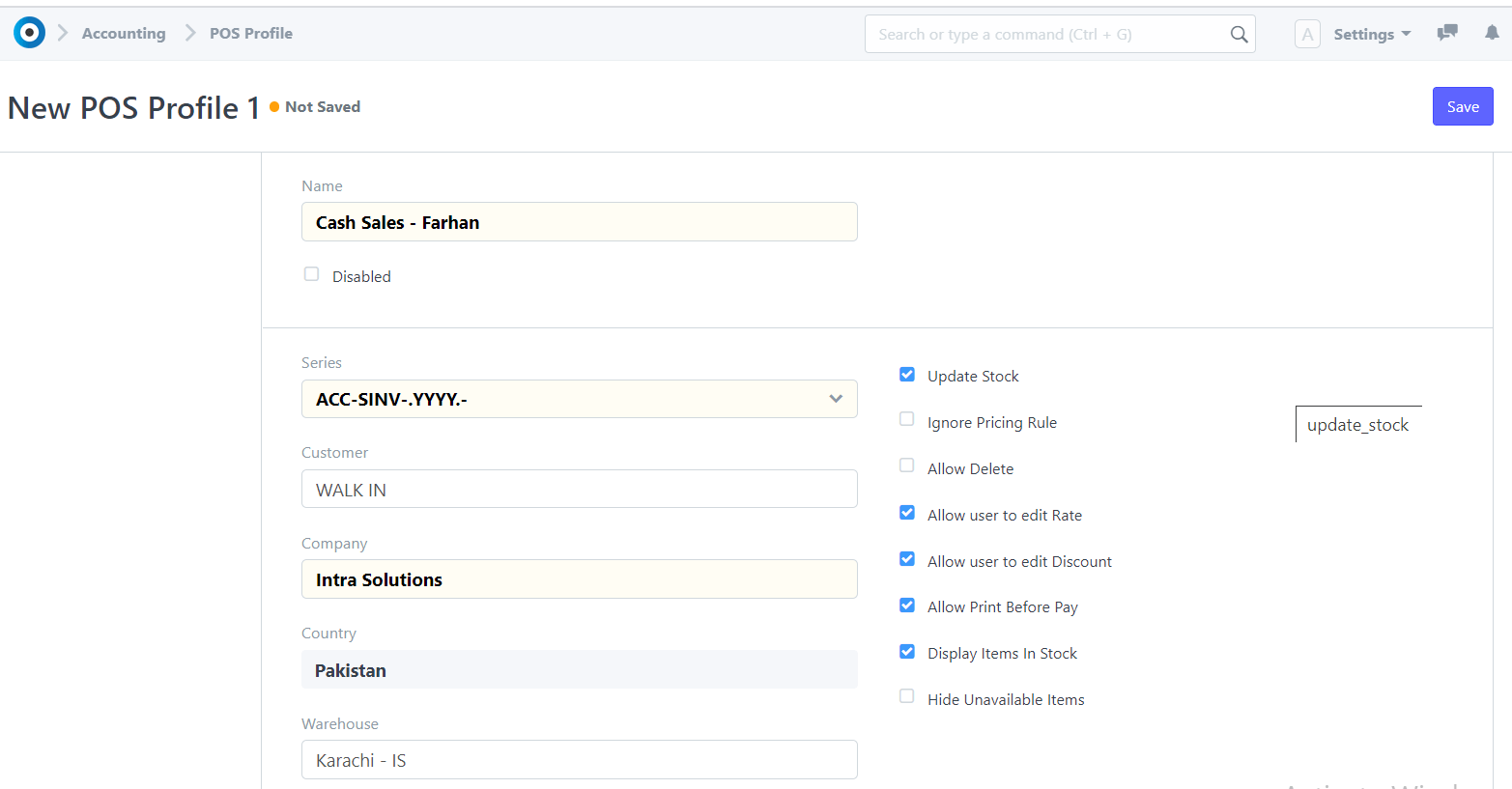
Task: Click the ERPNext logo icon
Action: tap(29, 32)
